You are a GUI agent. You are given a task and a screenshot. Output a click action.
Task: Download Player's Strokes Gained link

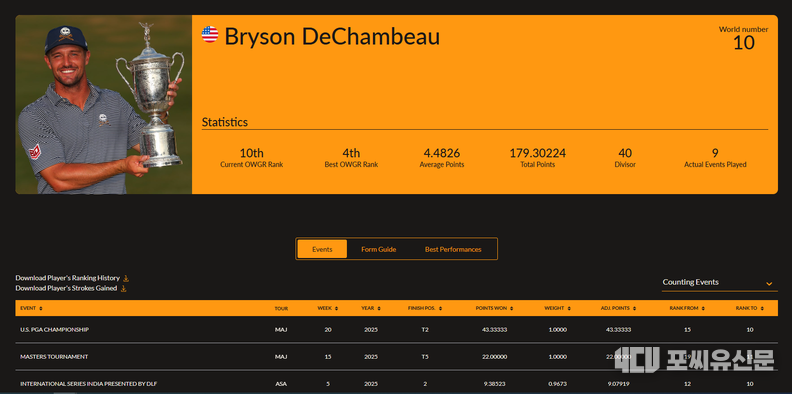click(x=66, y=288)
